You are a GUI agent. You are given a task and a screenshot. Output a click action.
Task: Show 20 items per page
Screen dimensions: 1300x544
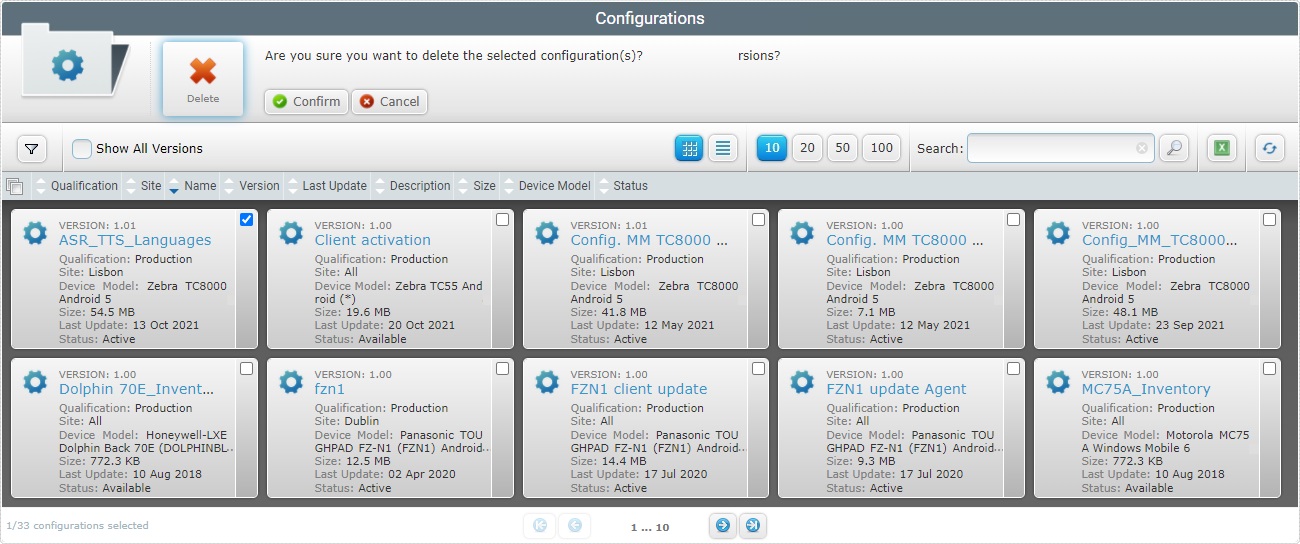coord(807,148)
